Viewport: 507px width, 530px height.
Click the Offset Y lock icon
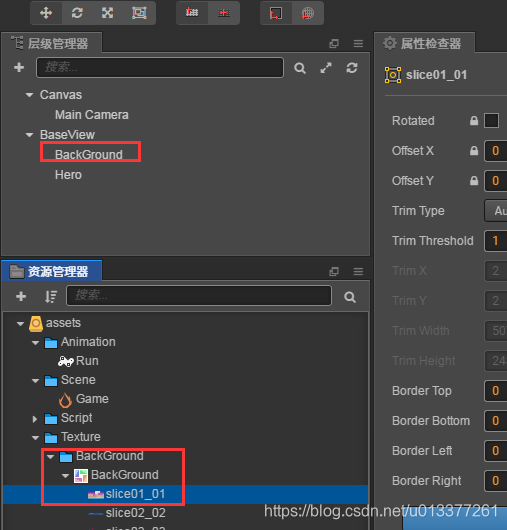pyautogui.click(x=474, y=181)
